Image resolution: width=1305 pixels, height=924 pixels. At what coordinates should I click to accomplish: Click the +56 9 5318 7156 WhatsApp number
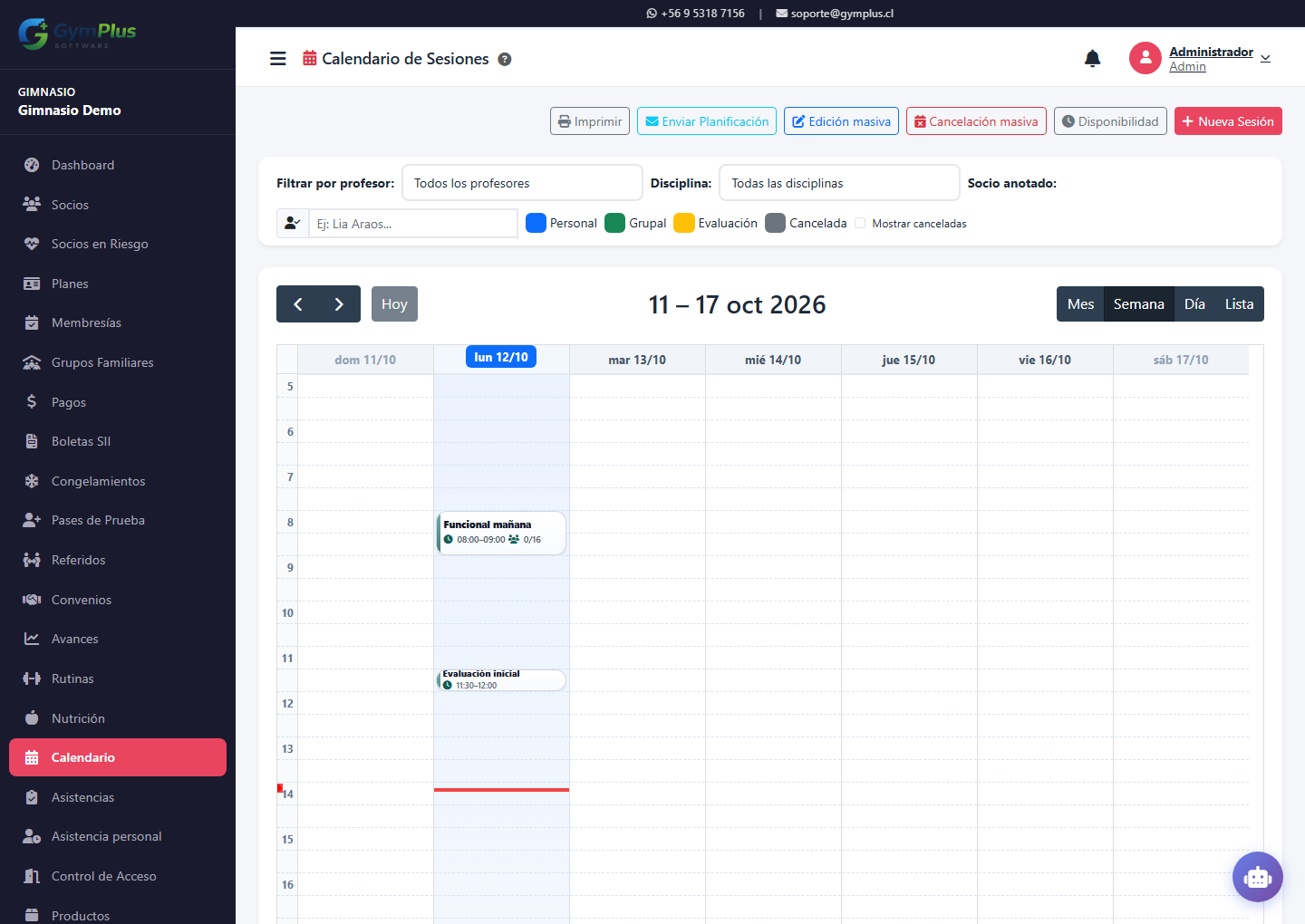pos(695,14)
